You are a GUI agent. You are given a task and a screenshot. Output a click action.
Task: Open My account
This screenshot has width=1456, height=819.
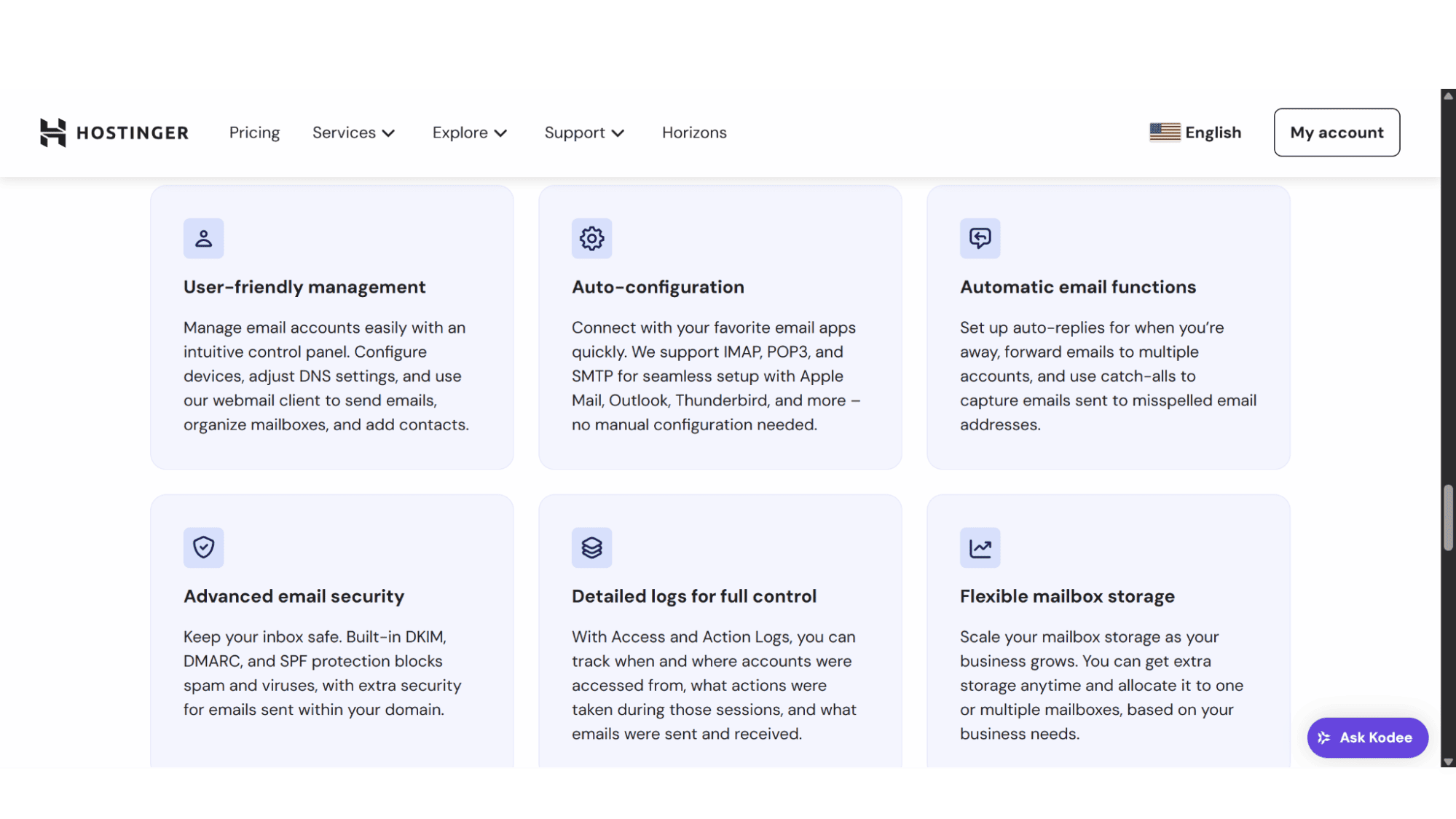coord(1337,132)
